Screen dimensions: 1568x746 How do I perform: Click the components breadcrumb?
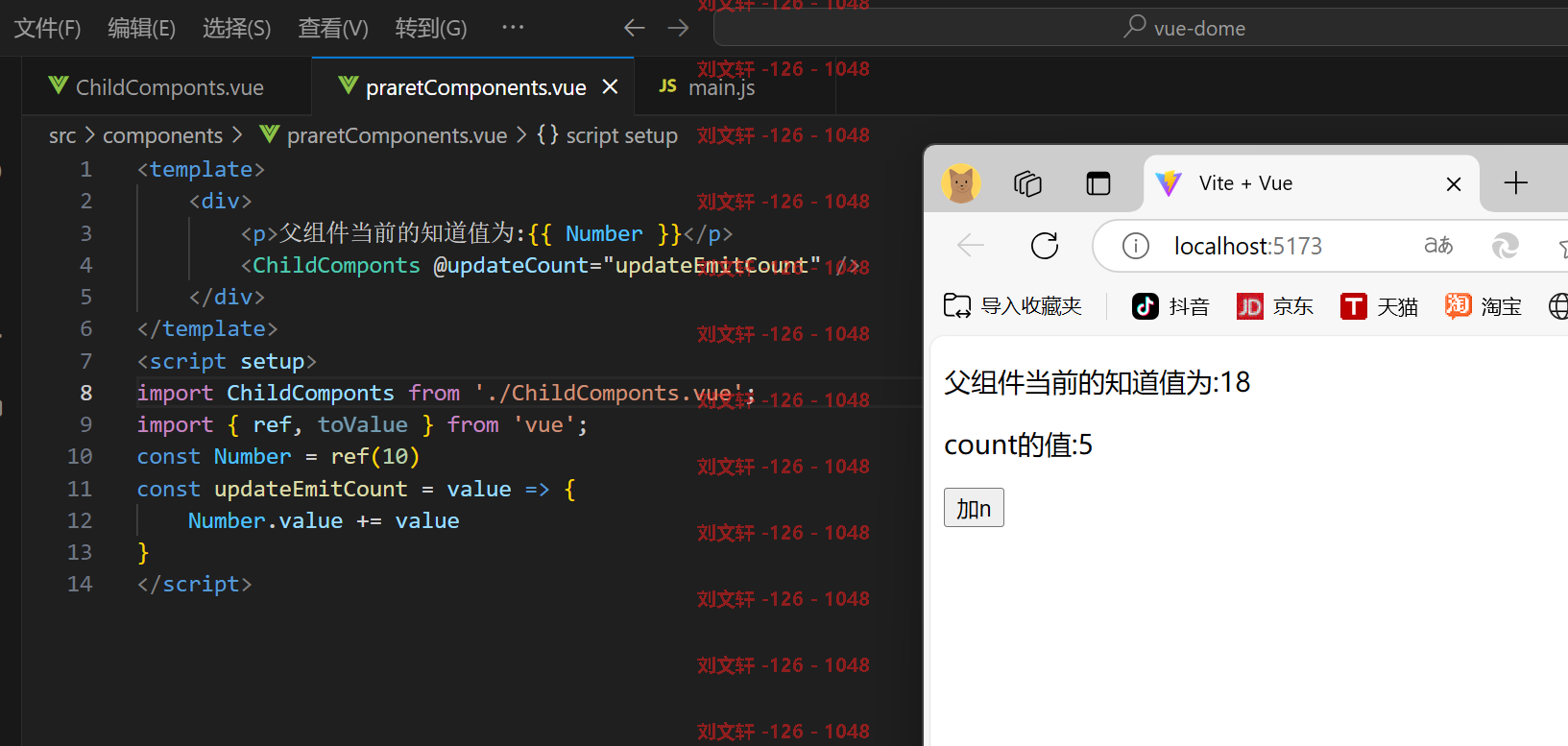[x=162, y=135]
